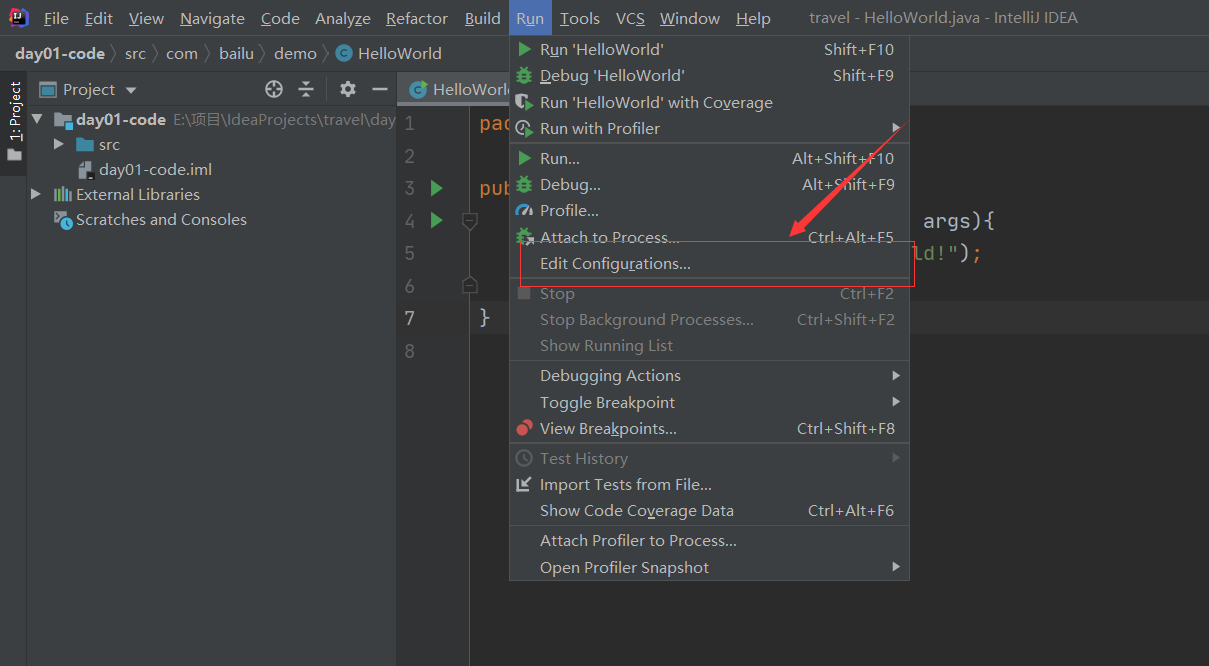The image size is (1209, 666).
Task: Open the Build menu
Action: (483, 19)
